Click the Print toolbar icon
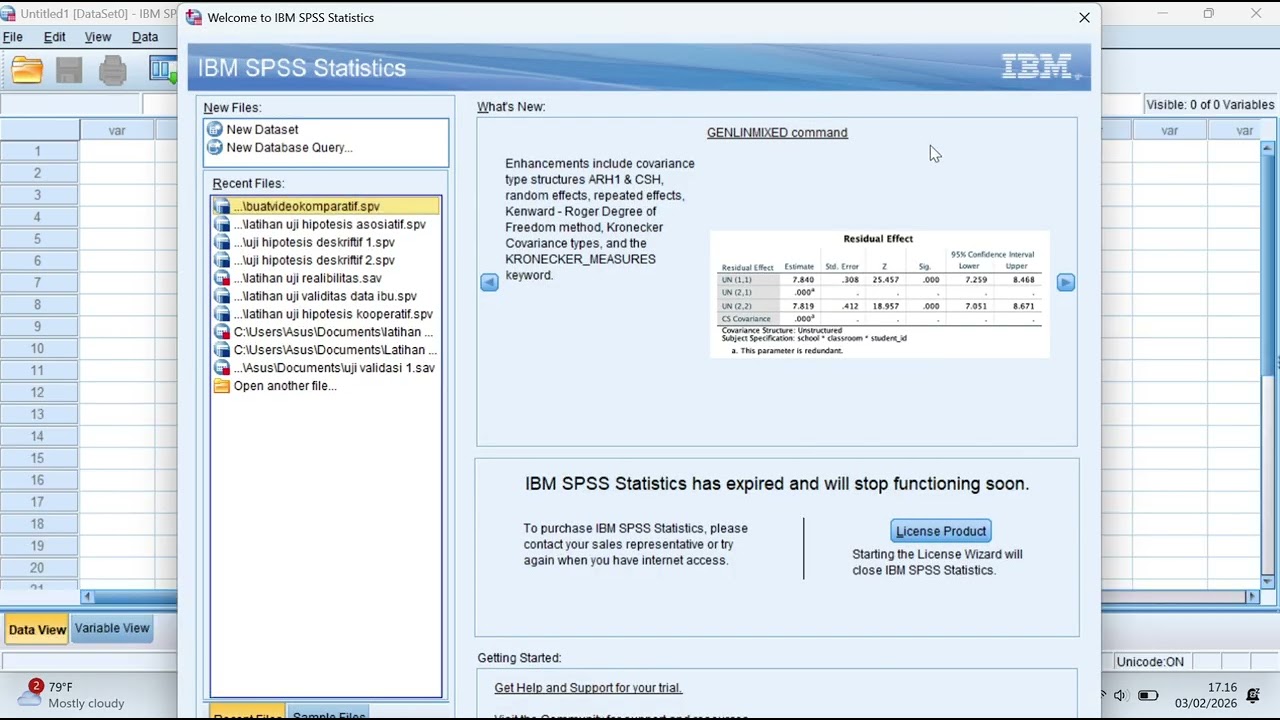The image size is (1280, 720). tap(112, 69)
